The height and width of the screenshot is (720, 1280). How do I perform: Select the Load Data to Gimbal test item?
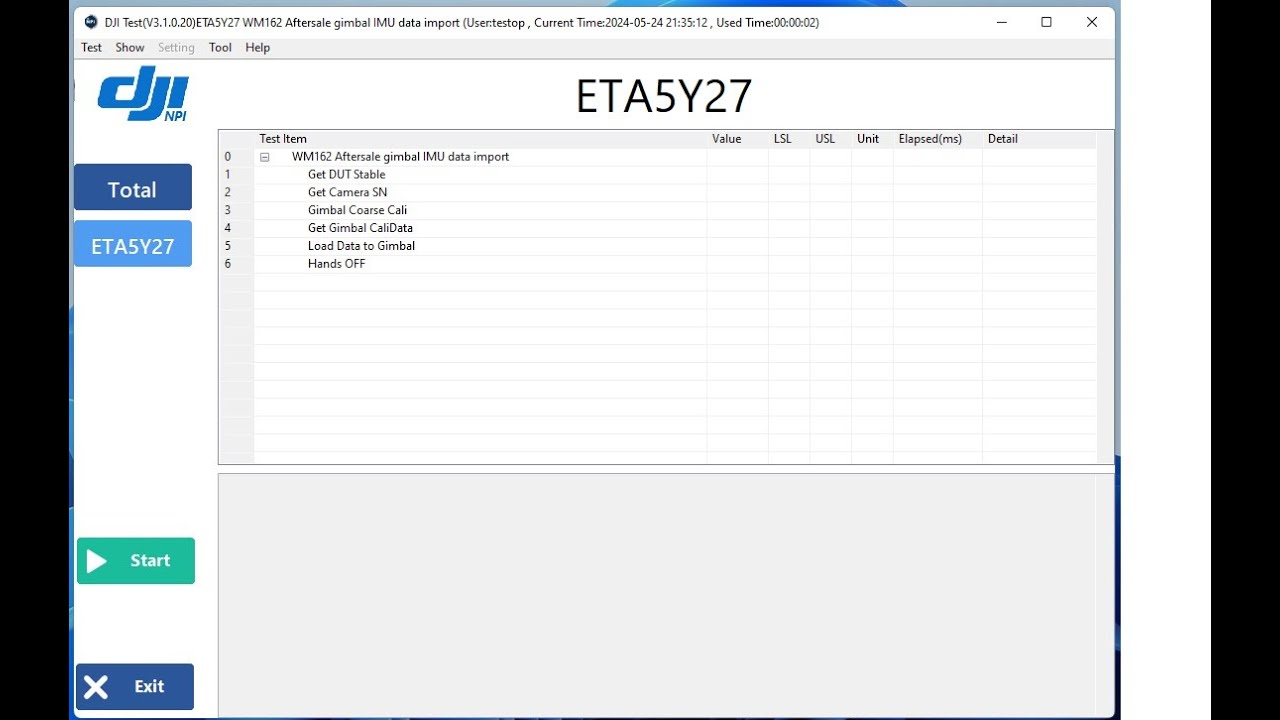361,246
